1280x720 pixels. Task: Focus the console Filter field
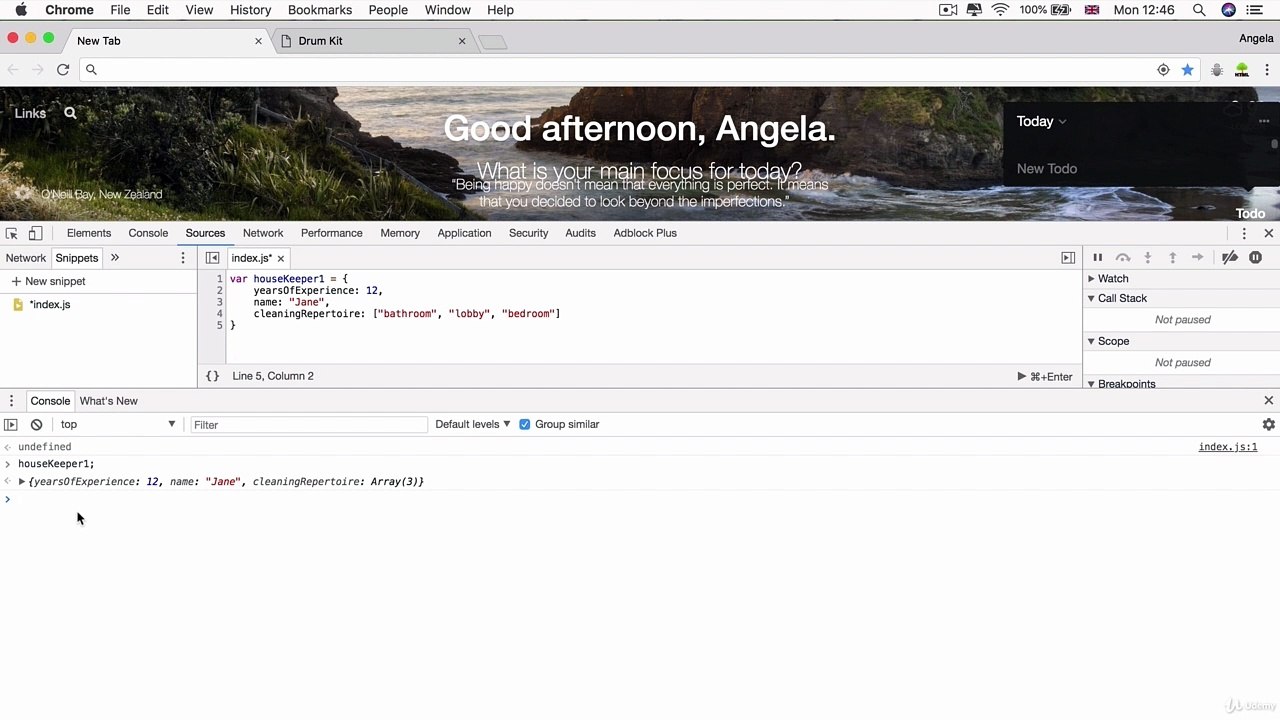[308, 425]
